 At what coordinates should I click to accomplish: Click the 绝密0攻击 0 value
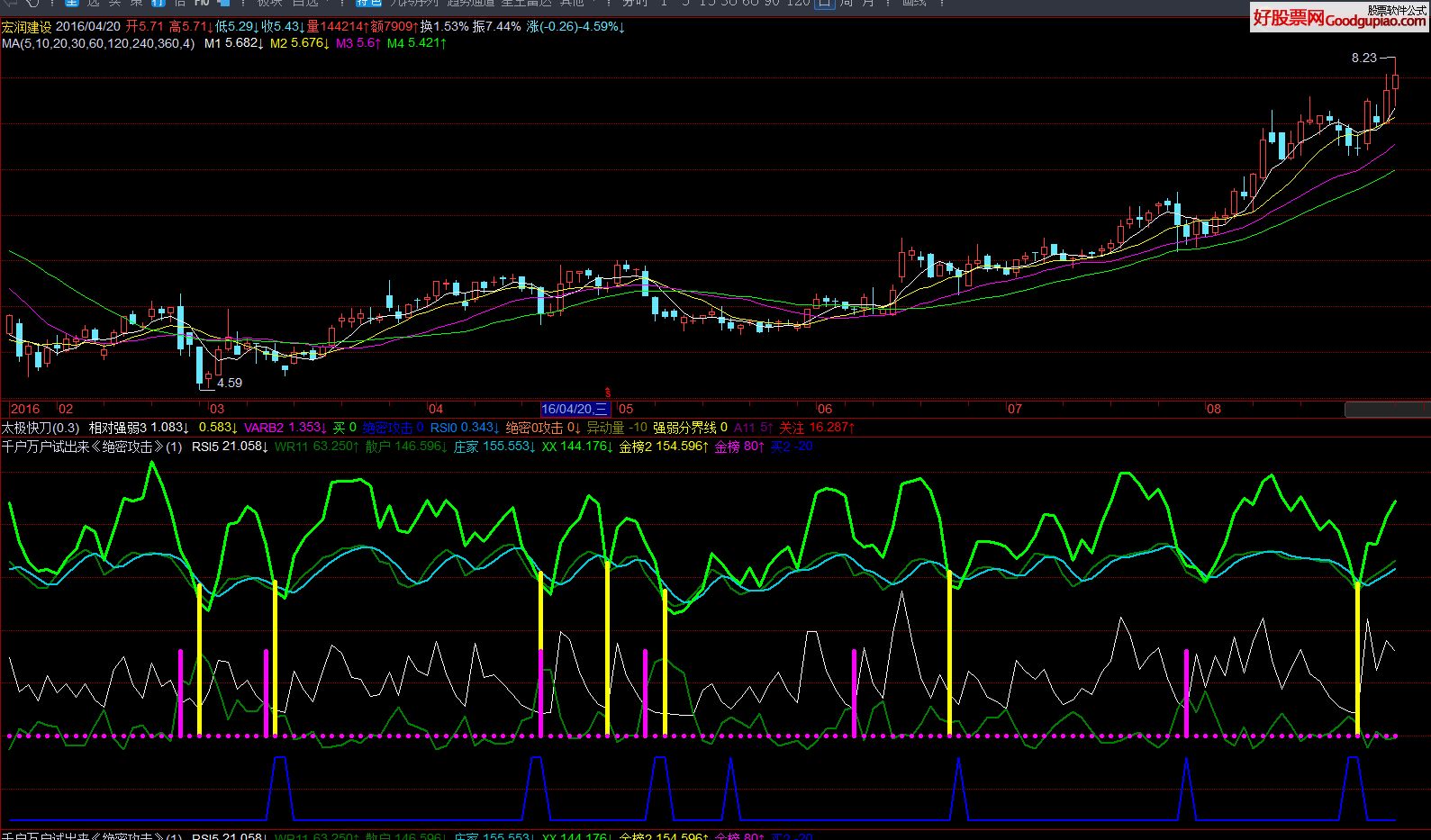[543, 428]
